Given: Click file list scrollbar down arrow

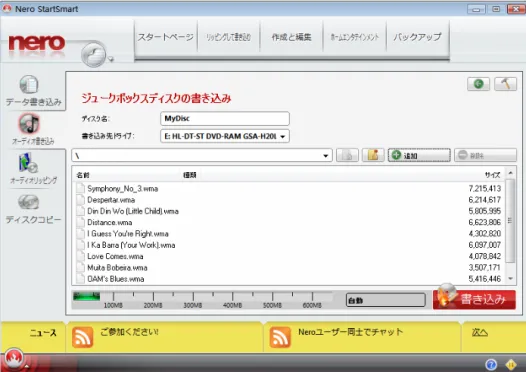Looking at the screenshot, I should (x=510, y=278).
